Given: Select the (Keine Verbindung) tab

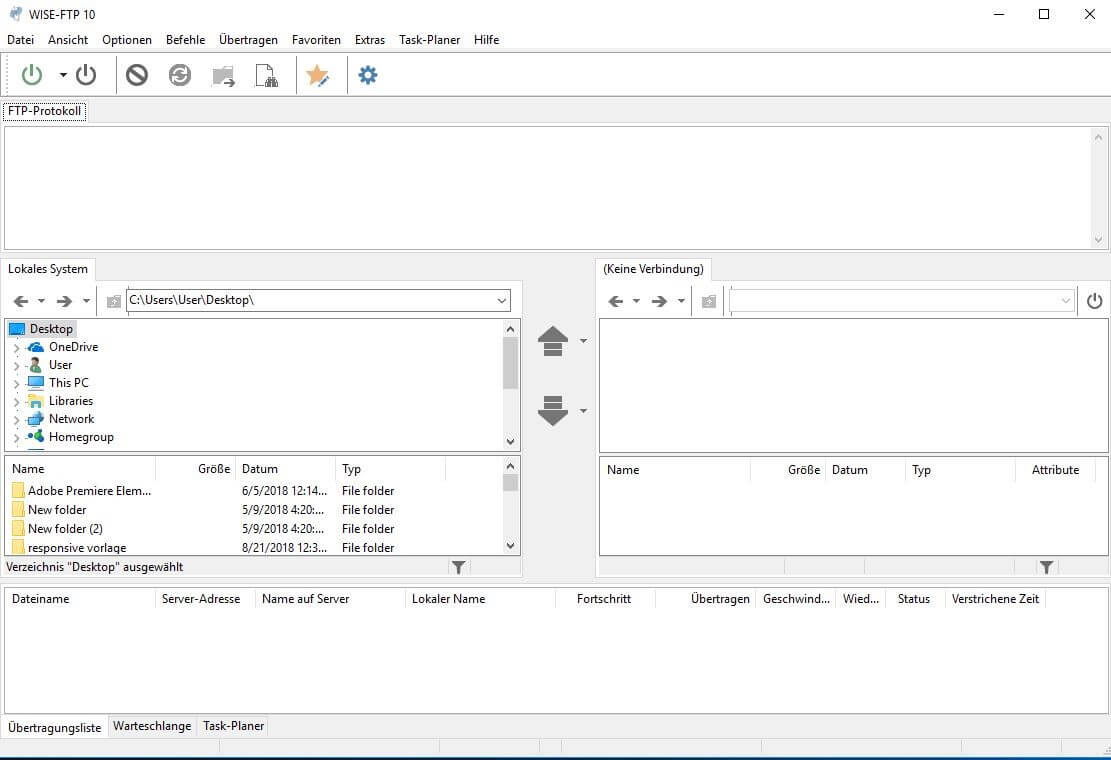Looking at the screenshot, I should (x=653, y=269).
